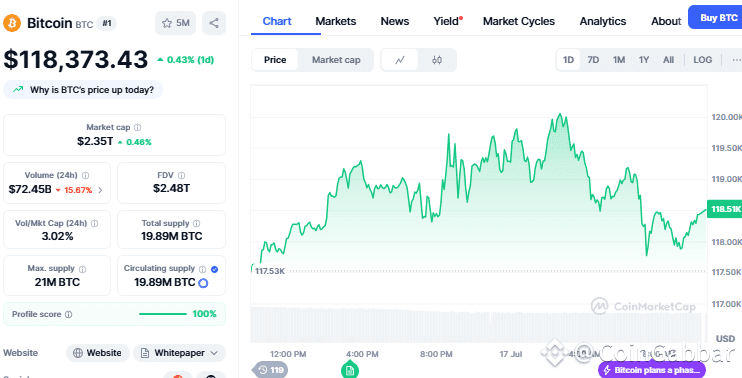The height and width of the screenshot is (378, 742).
Task: Click the Profile score progress bar
Action: pos(163,314)
